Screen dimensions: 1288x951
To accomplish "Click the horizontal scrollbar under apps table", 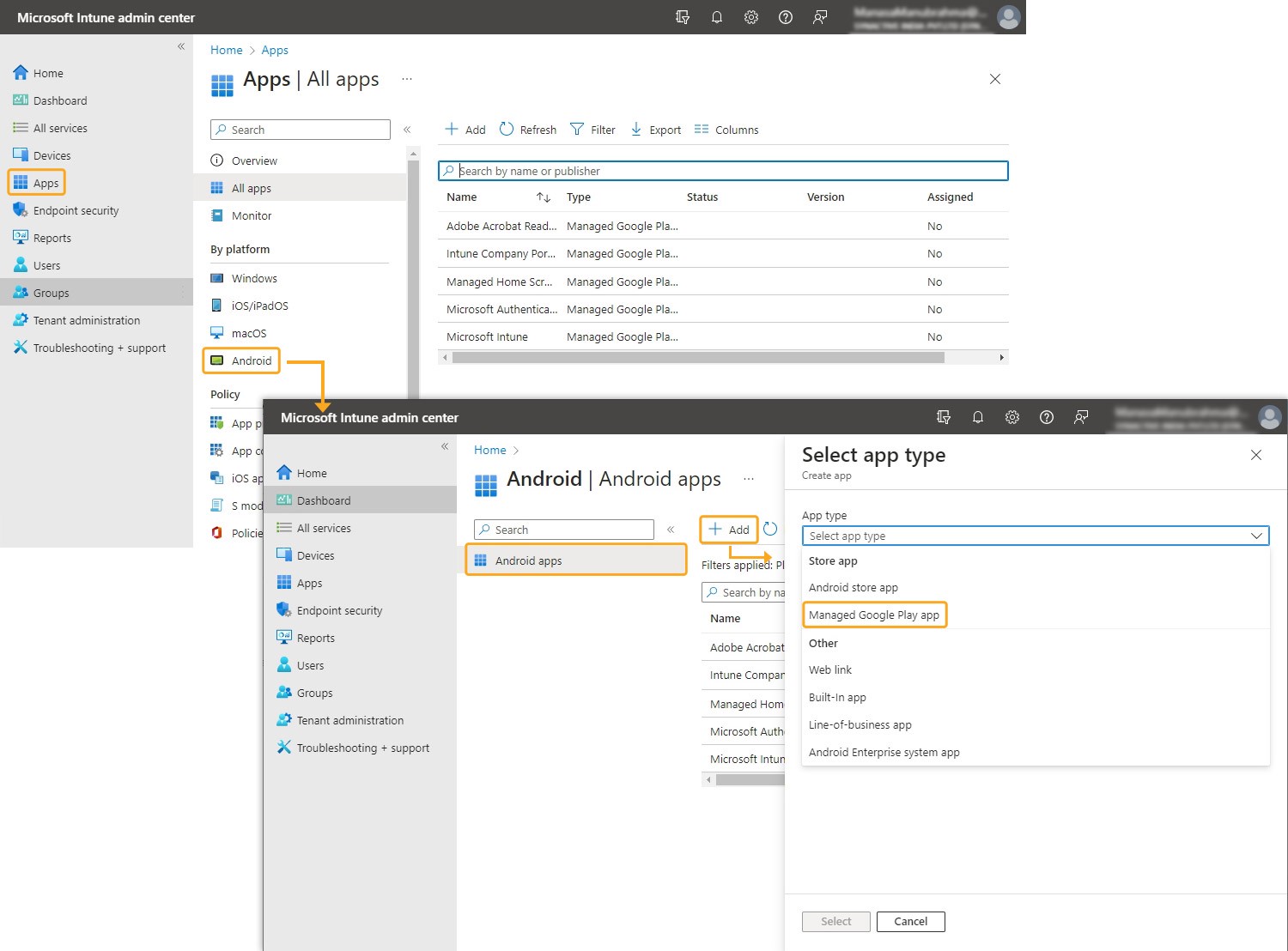I will pos(697,357).
